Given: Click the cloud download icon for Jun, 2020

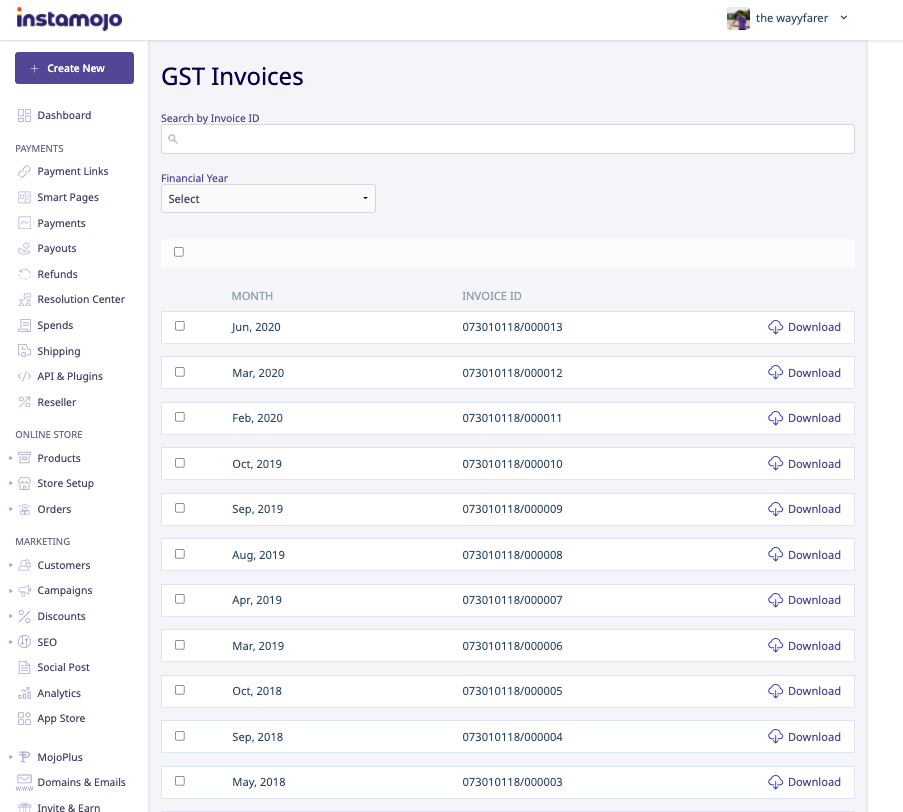Looking at the screenshot, I should (775, 327).
